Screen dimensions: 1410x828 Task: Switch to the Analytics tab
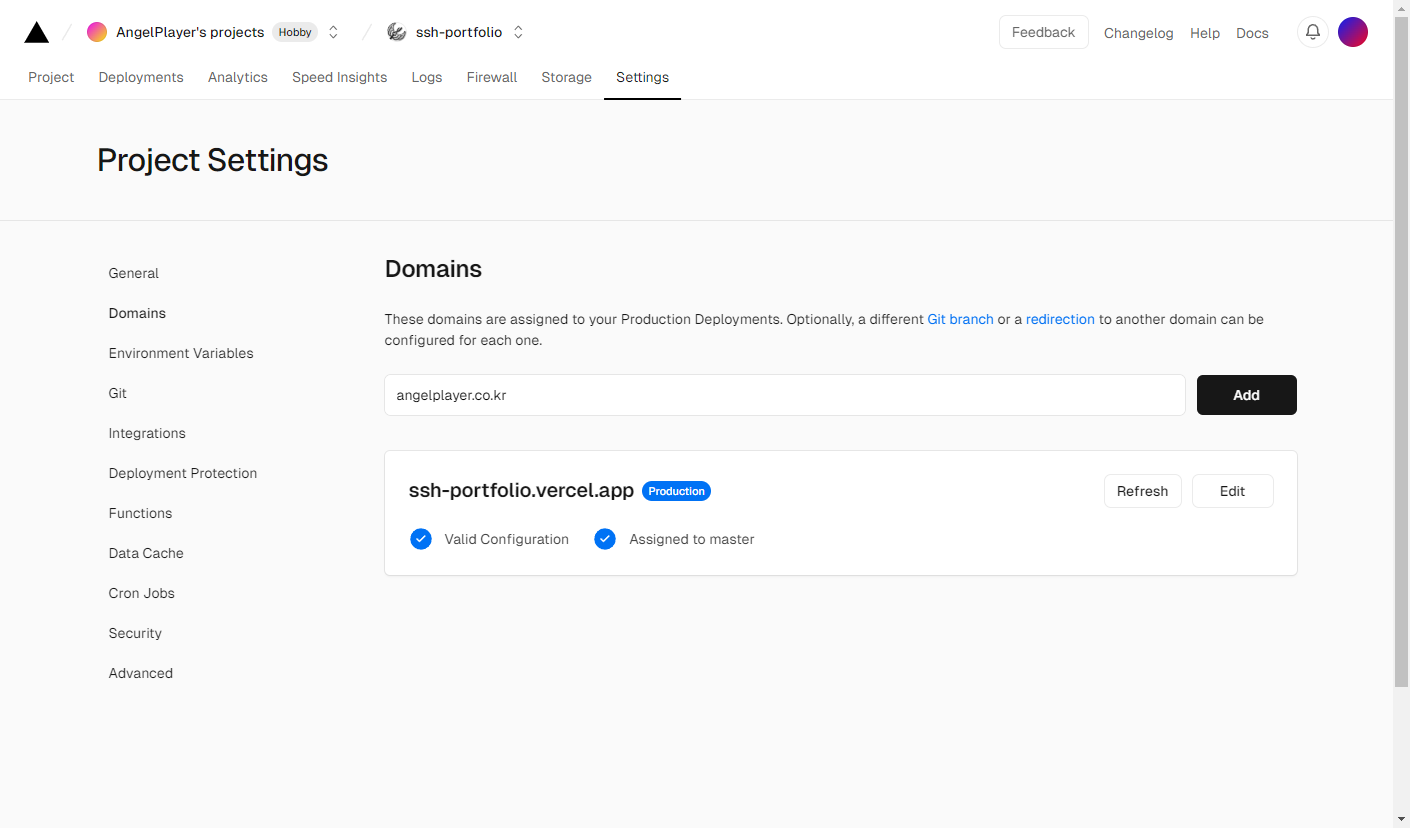[x=238, y=77]
